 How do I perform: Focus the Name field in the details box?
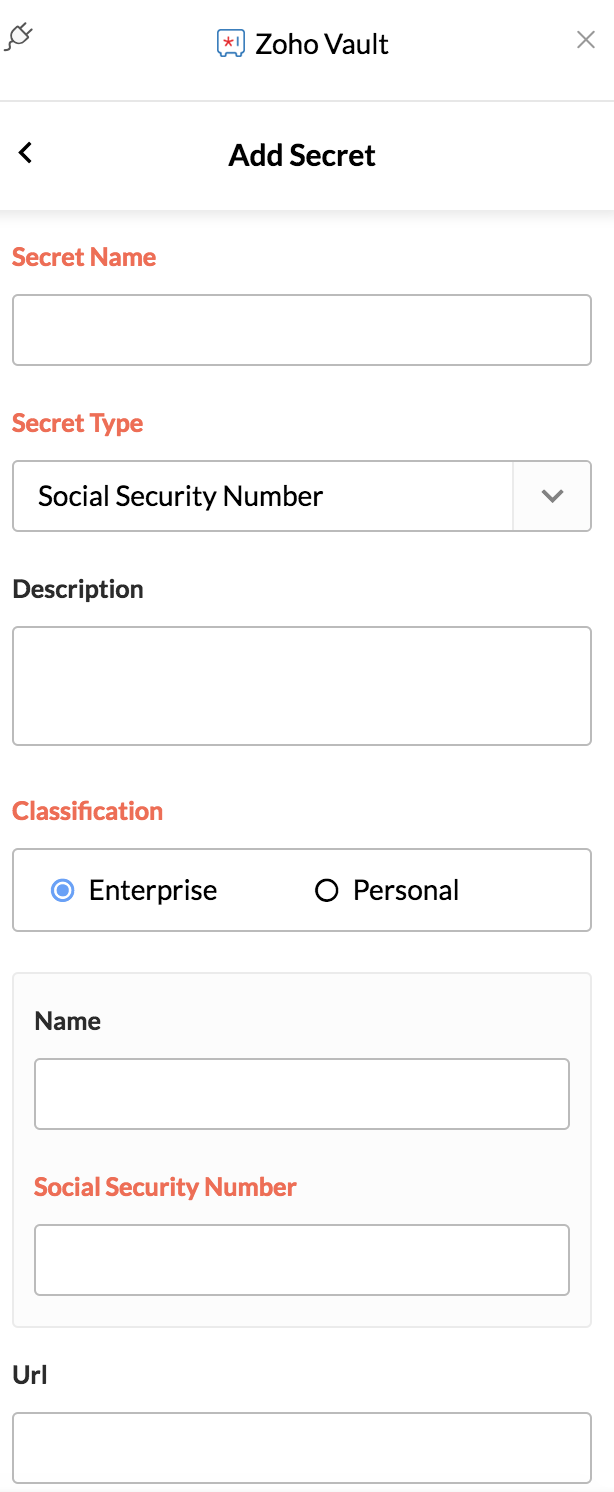[302, 1094]
